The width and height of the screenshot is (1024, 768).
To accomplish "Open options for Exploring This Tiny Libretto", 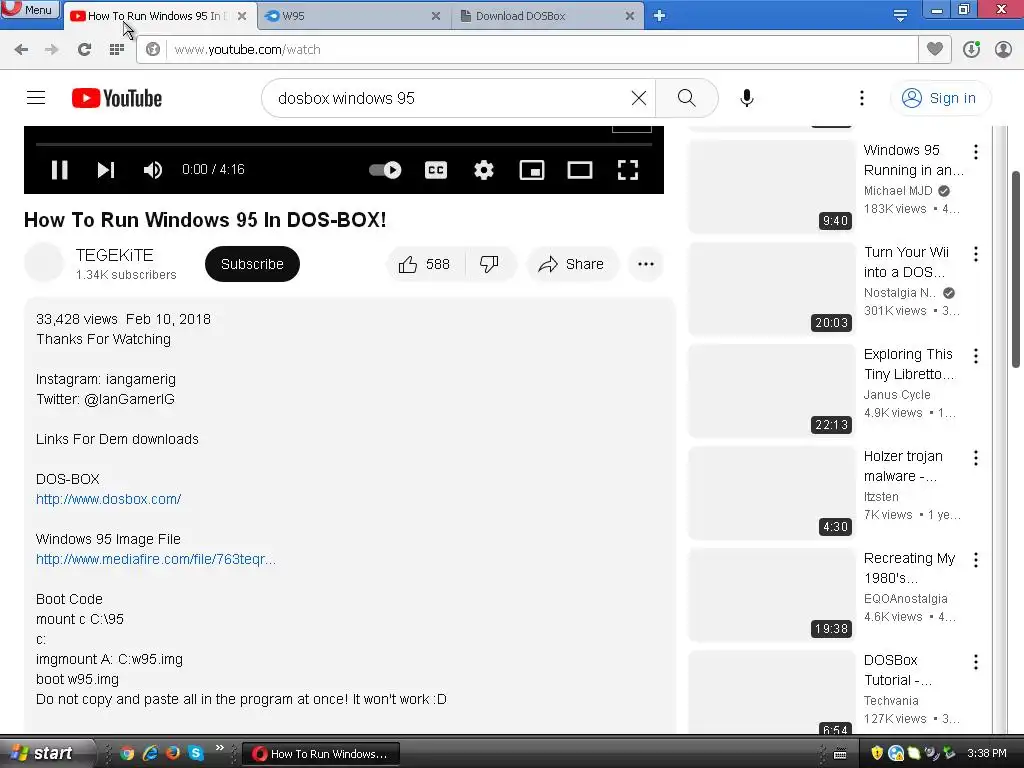I will [976, 356].
